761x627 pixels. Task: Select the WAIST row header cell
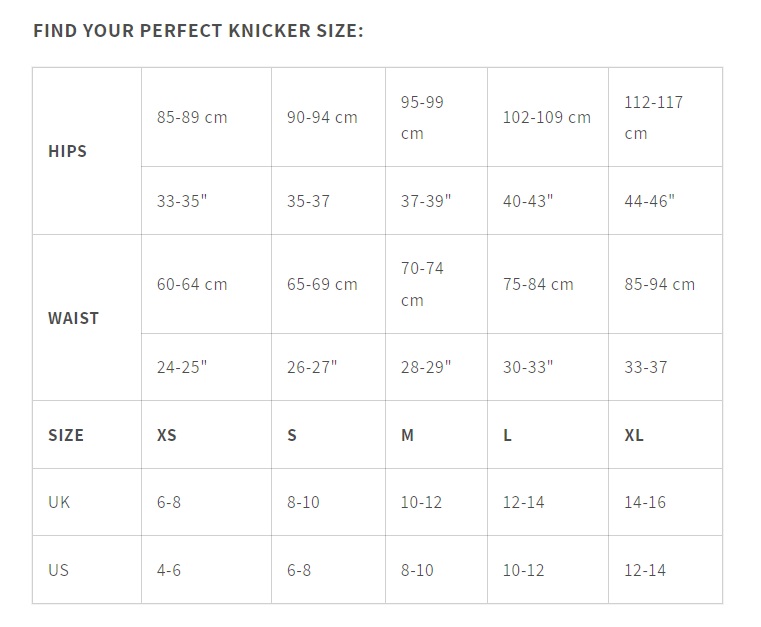73,318
